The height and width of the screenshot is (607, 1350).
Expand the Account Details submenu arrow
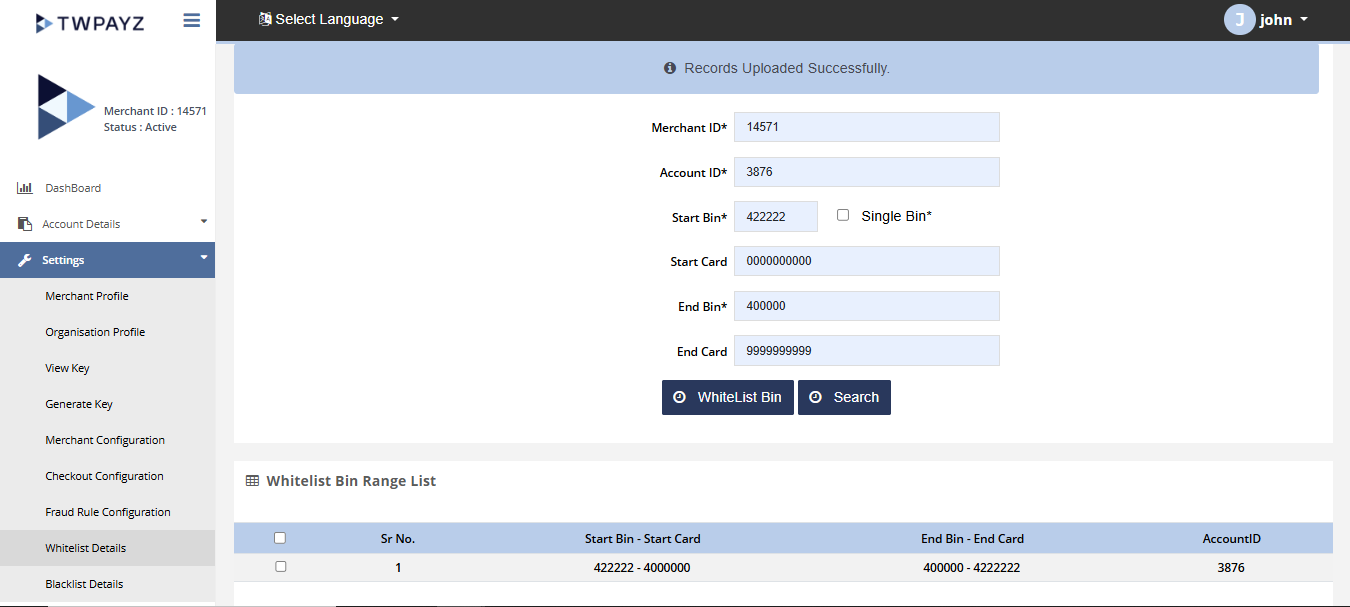204,222
